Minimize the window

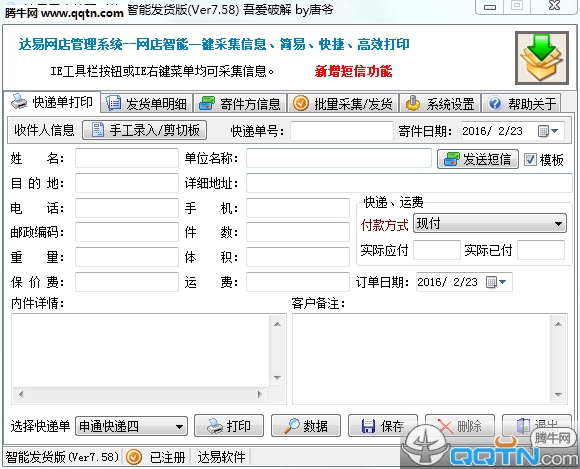tap(490, 7)
